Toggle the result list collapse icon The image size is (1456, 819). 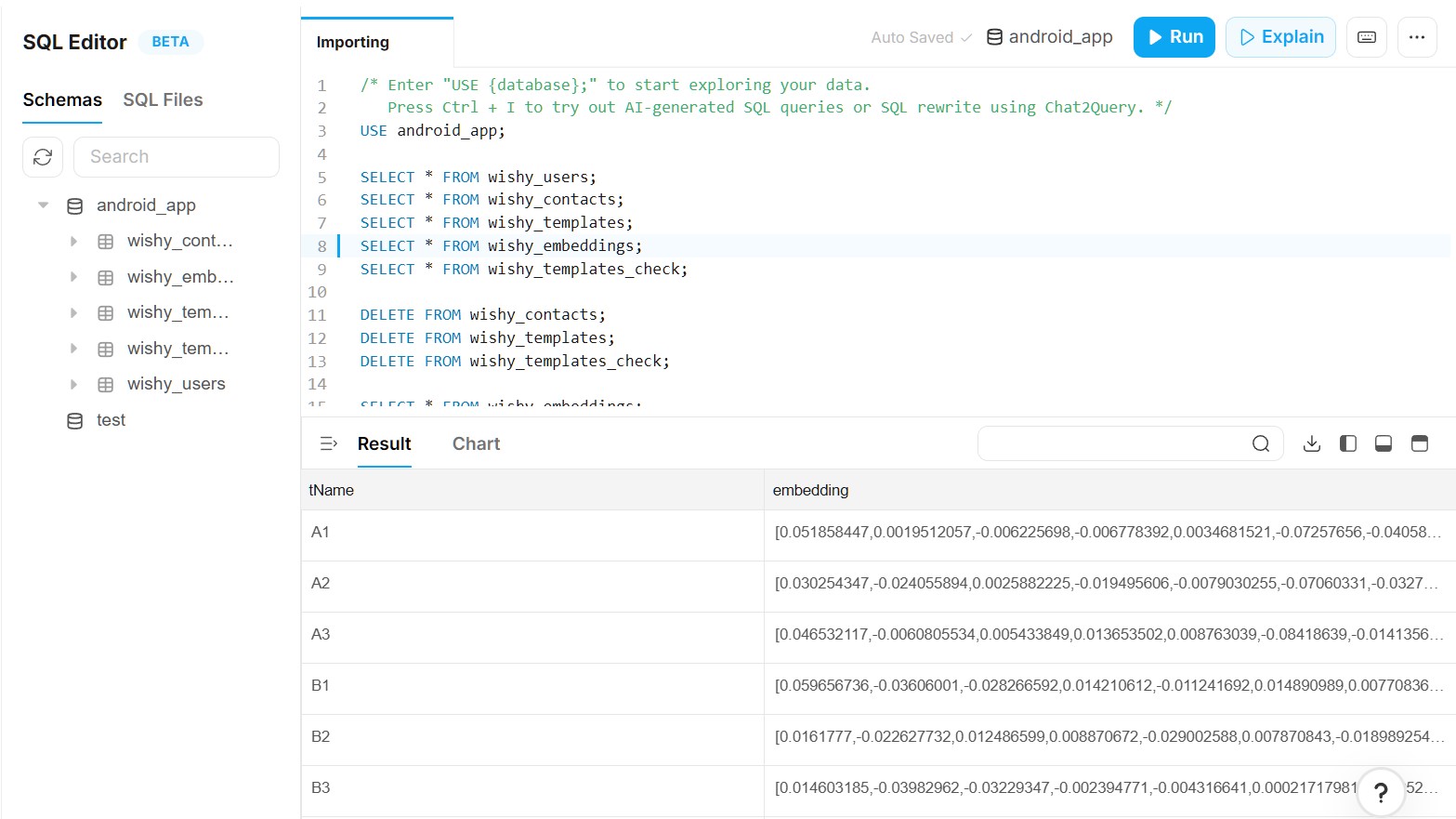pos(328,443)
